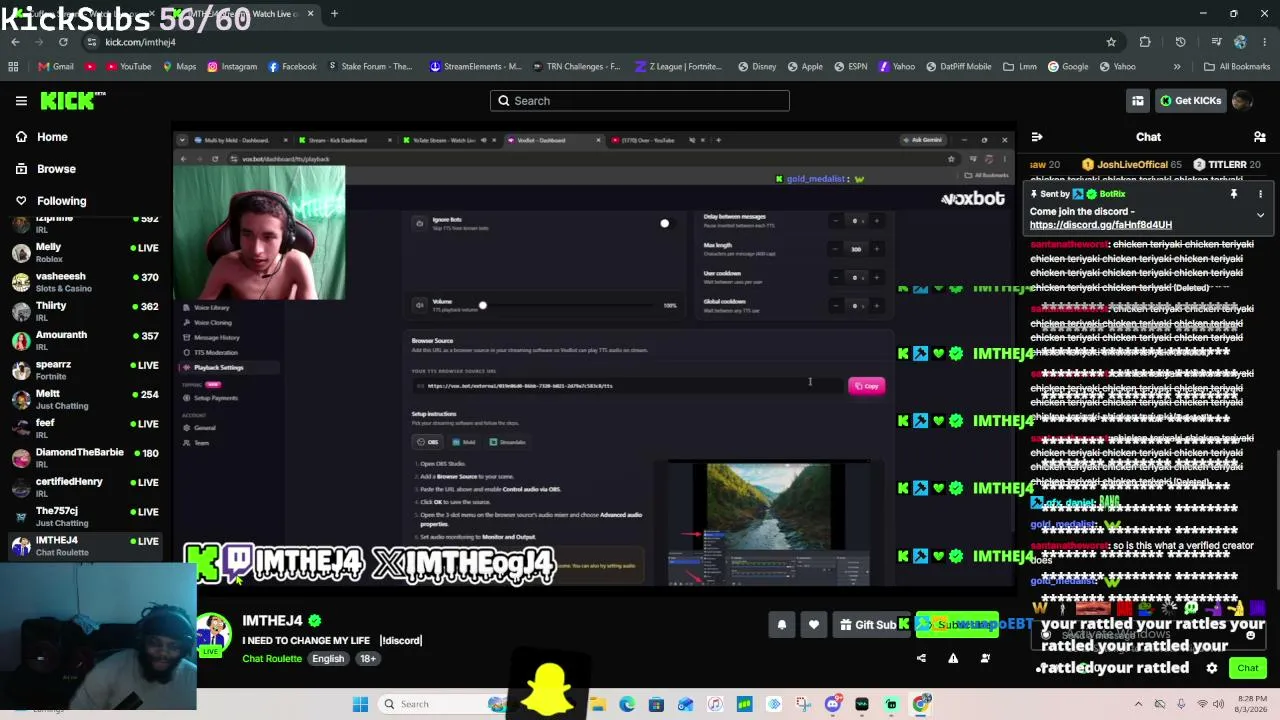Open a new browser tab
Viewport: 1280px width, 720px height.
334,14
